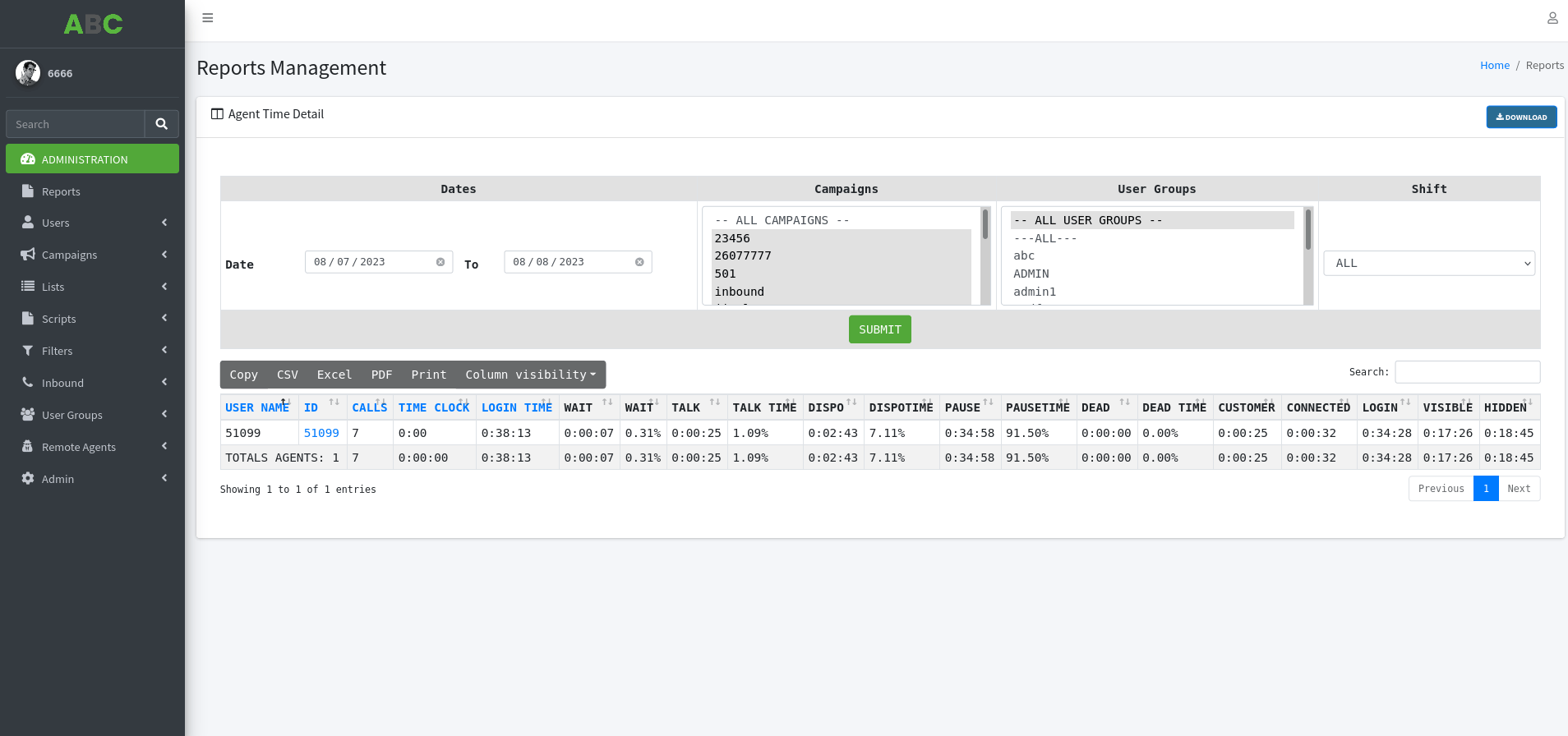Click the 6666 user avatar
The image size is (1568, 736).
(28, 73)
